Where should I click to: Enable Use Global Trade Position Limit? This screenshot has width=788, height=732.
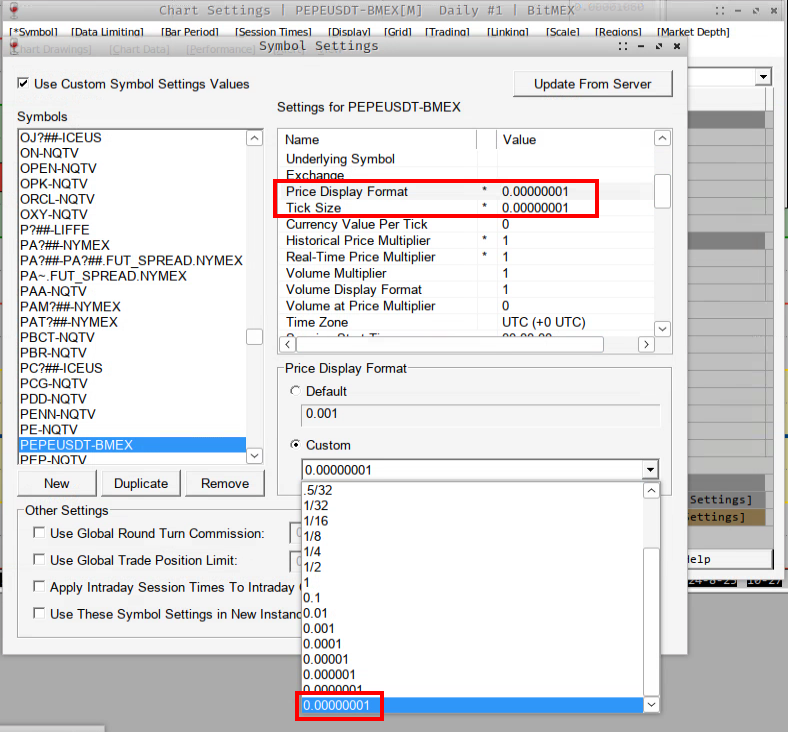39,560
